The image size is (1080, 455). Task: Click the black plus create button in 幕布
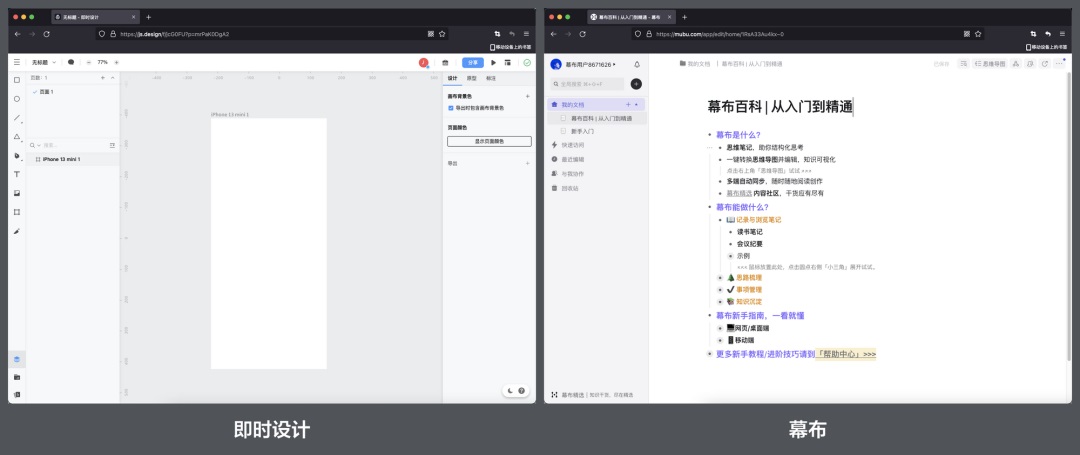coord(636,84)
